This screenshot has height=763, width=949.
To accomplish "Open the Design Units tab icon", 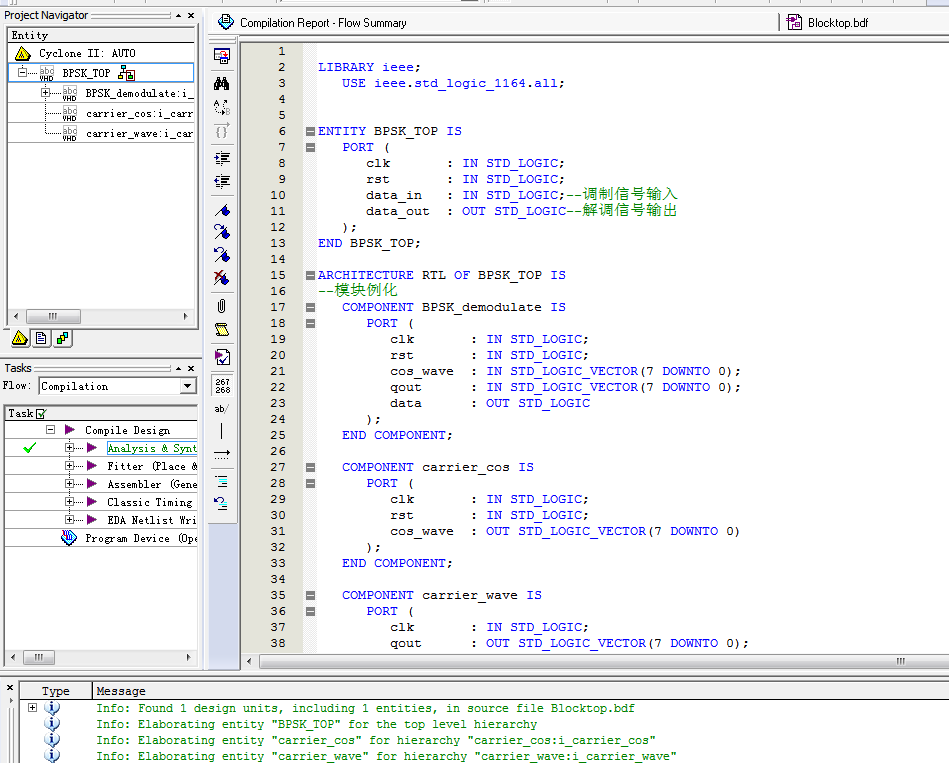I will pos(63,339).
